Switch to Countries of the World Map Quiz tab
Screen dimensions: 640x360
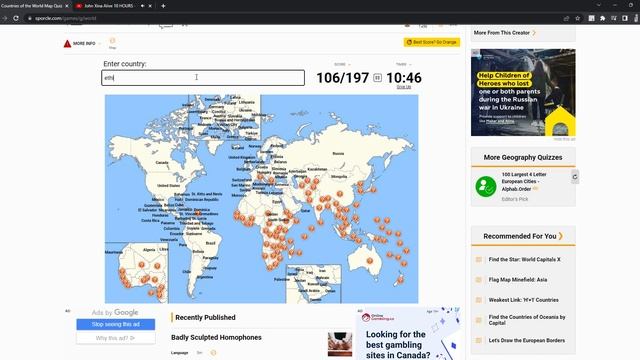[x=32, y=6]
